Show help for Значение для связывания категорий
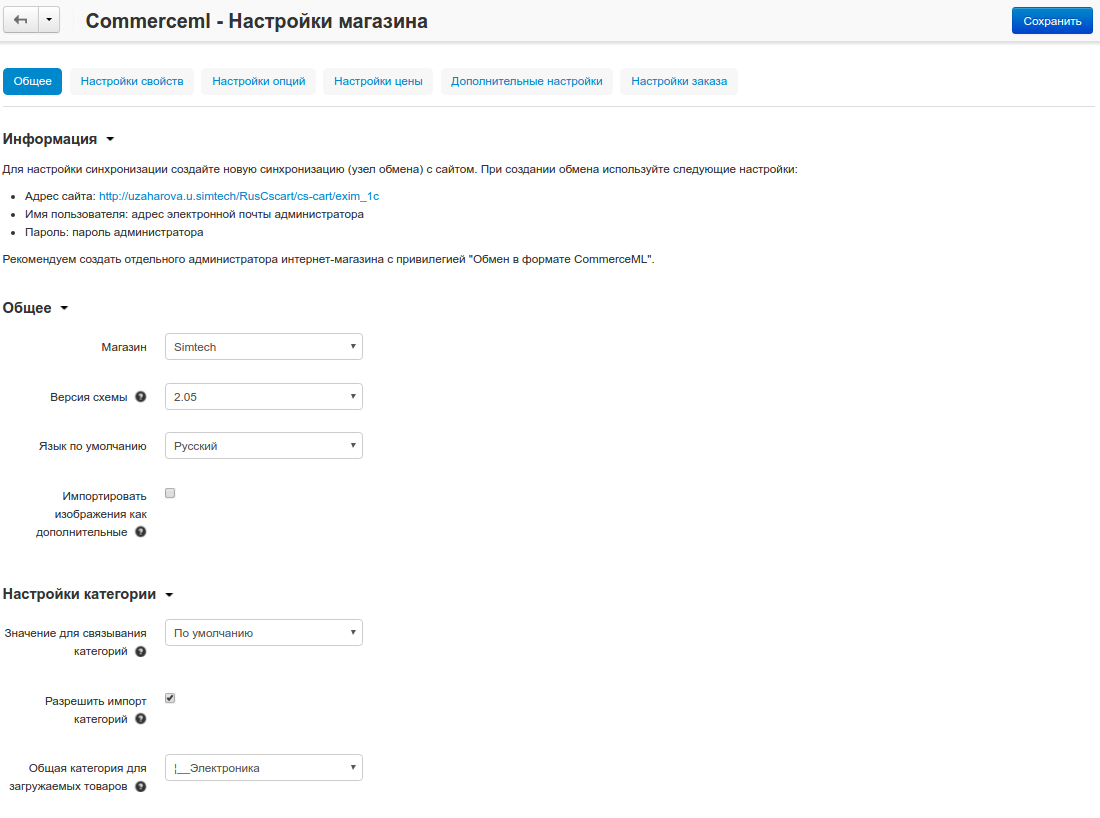Image resolution: width=1100 pixels, height=818 pixels. pos(141,652)
